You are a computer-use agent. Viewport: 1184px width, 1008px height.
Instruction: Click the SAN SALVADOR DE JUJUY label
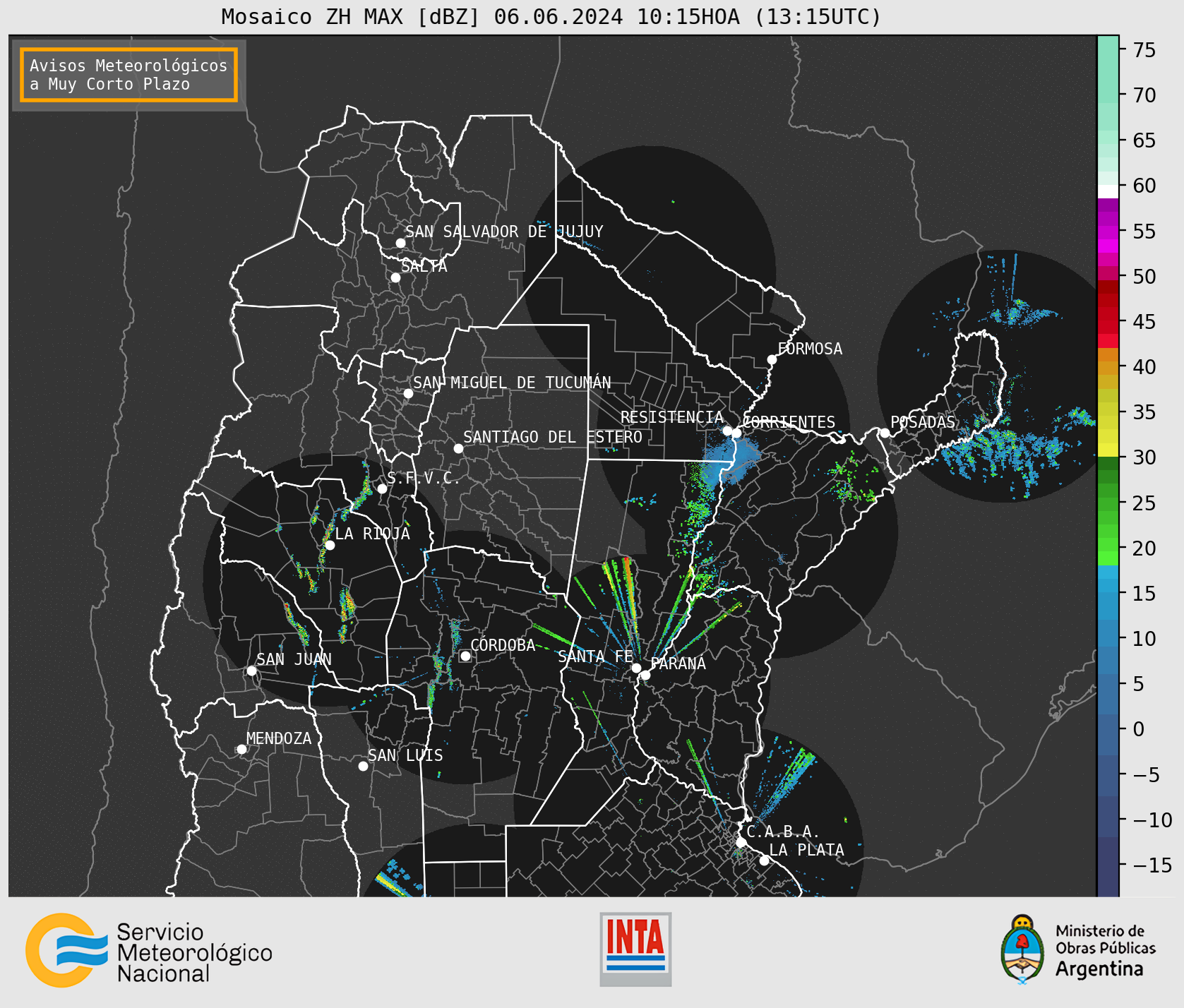504,232
